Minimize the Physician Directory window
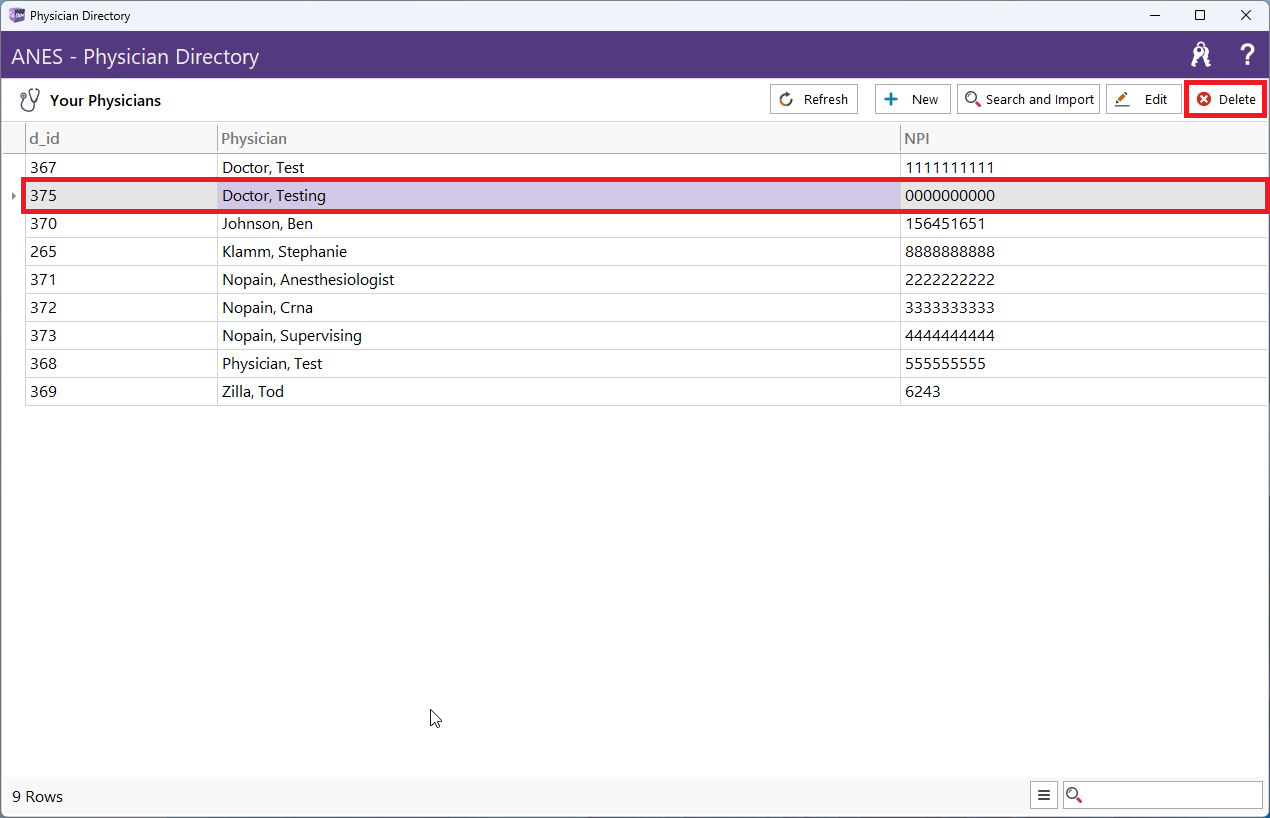 pyautogui.click(x=1154, y=15)
